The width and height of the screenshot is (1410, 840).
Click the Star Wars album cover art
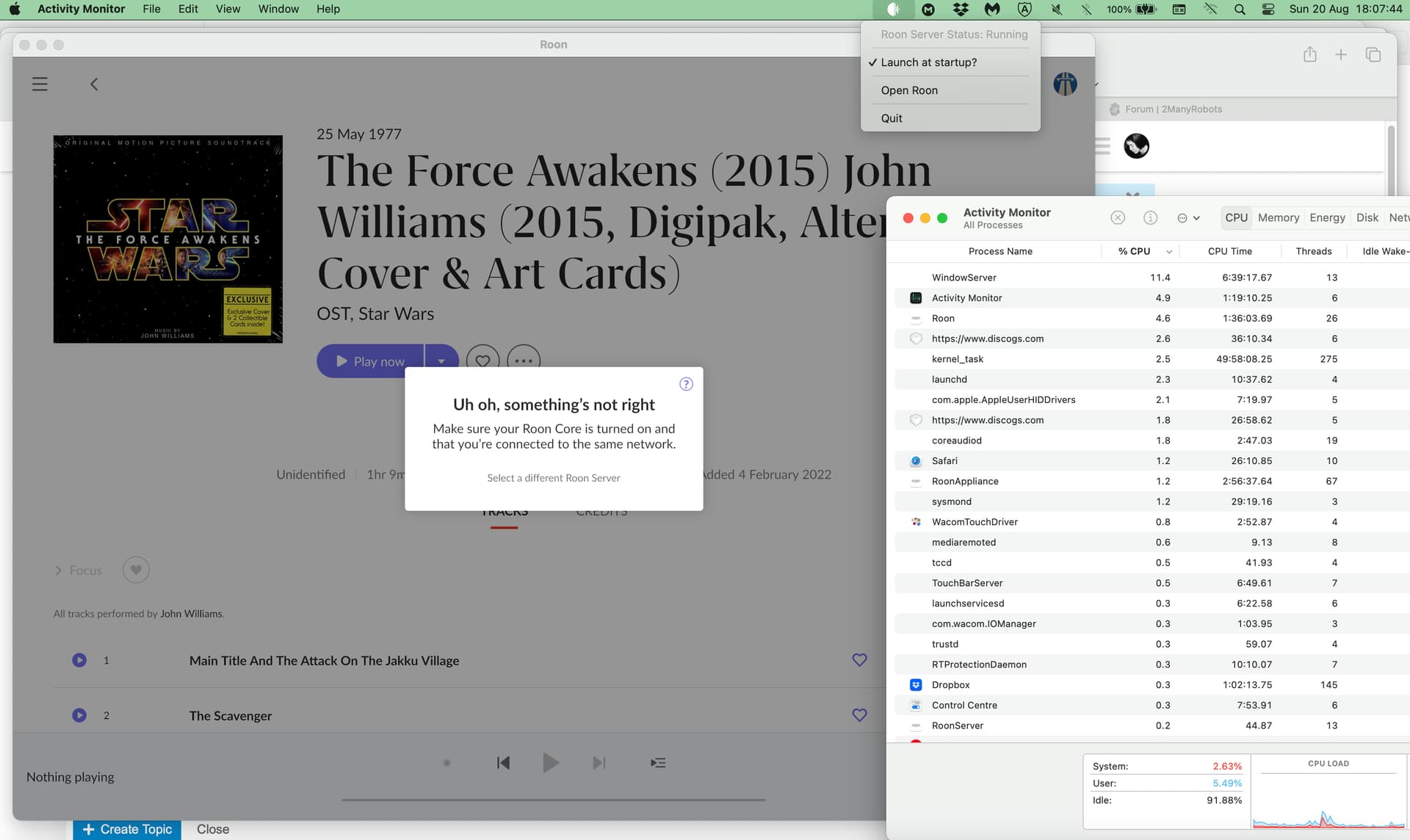click(x=167, y=239)
